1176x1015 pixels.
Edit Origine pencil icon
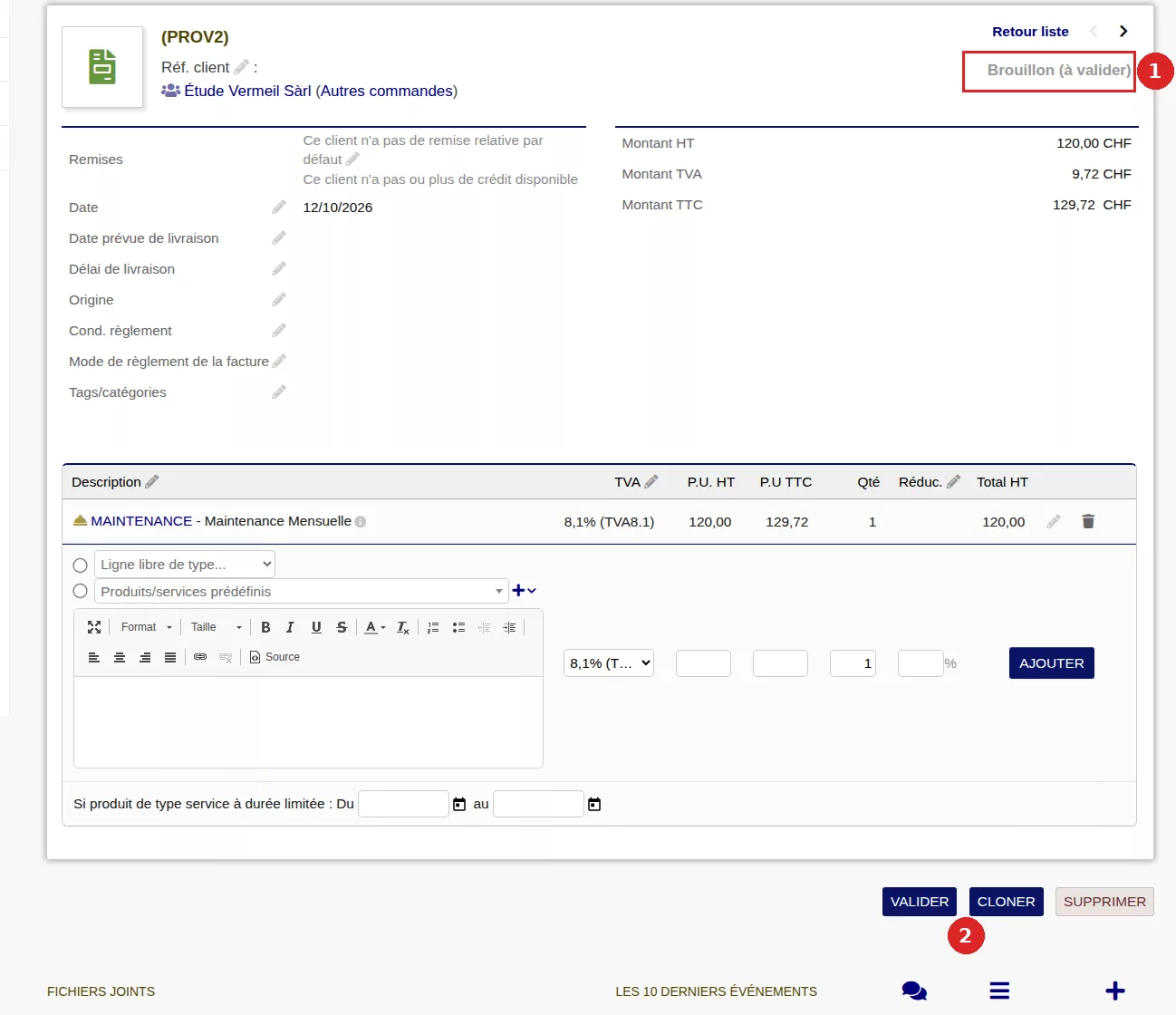click(x=279, y=300)
